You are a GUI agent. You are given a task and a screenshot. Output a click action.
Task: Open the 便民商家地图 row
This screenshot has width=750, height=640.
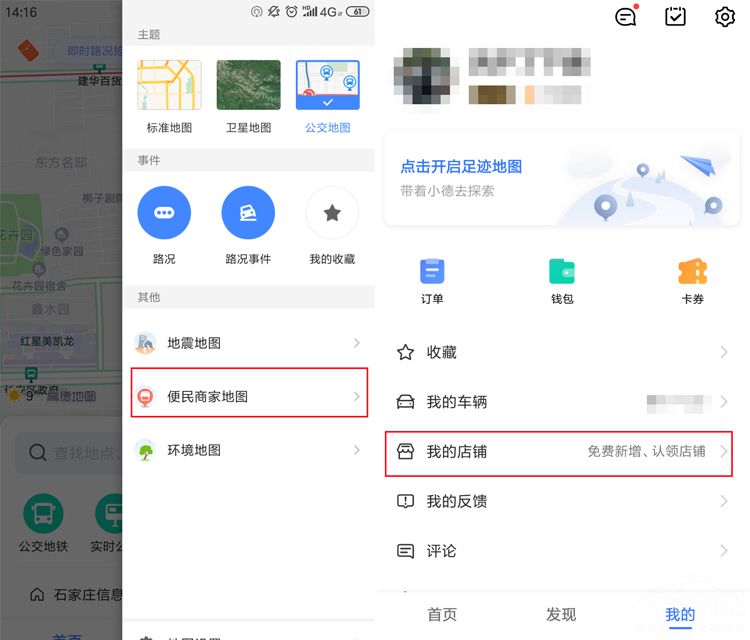(x=248, y=397)
